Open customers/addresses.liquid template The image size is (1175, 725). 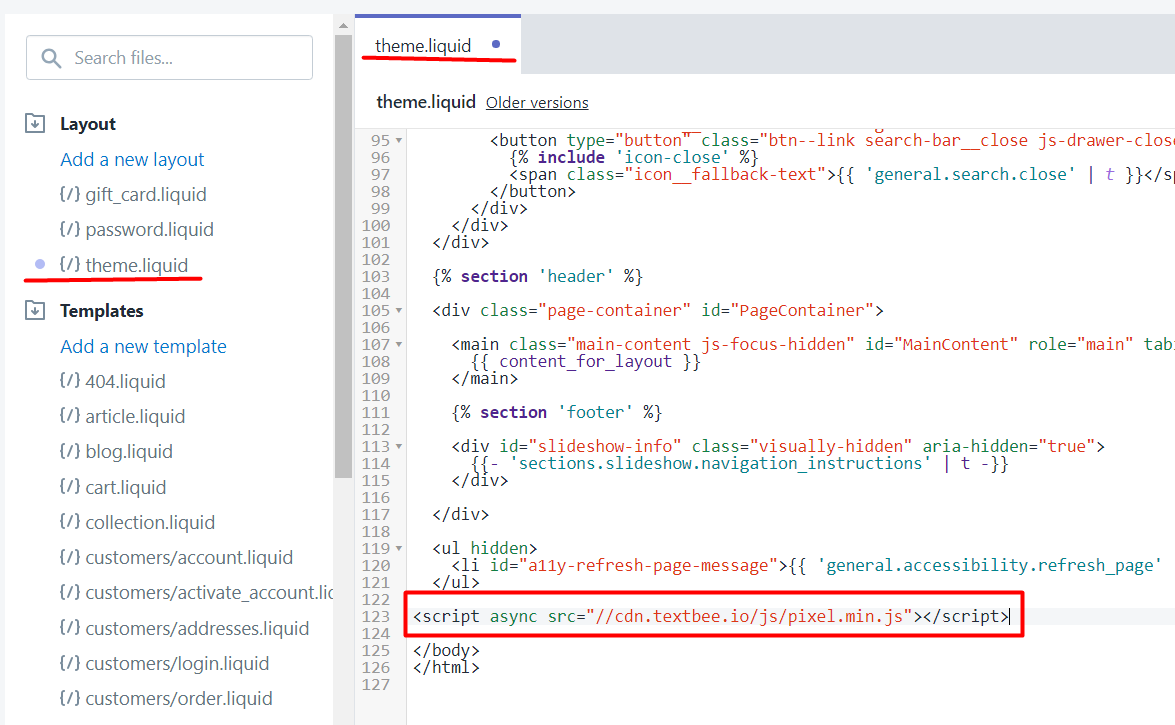pyautogui.click(x=197, y=628)
